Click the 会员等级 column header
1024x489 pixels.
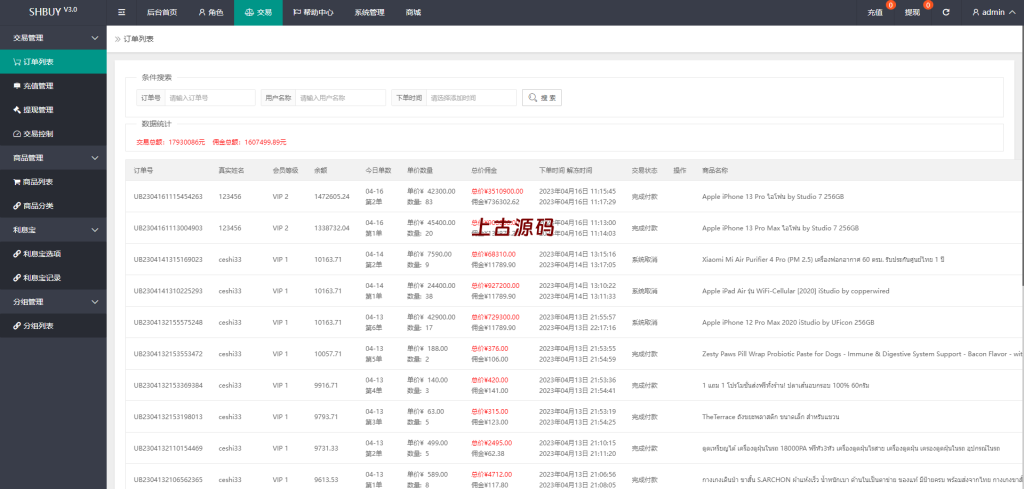tap(285, 170)
